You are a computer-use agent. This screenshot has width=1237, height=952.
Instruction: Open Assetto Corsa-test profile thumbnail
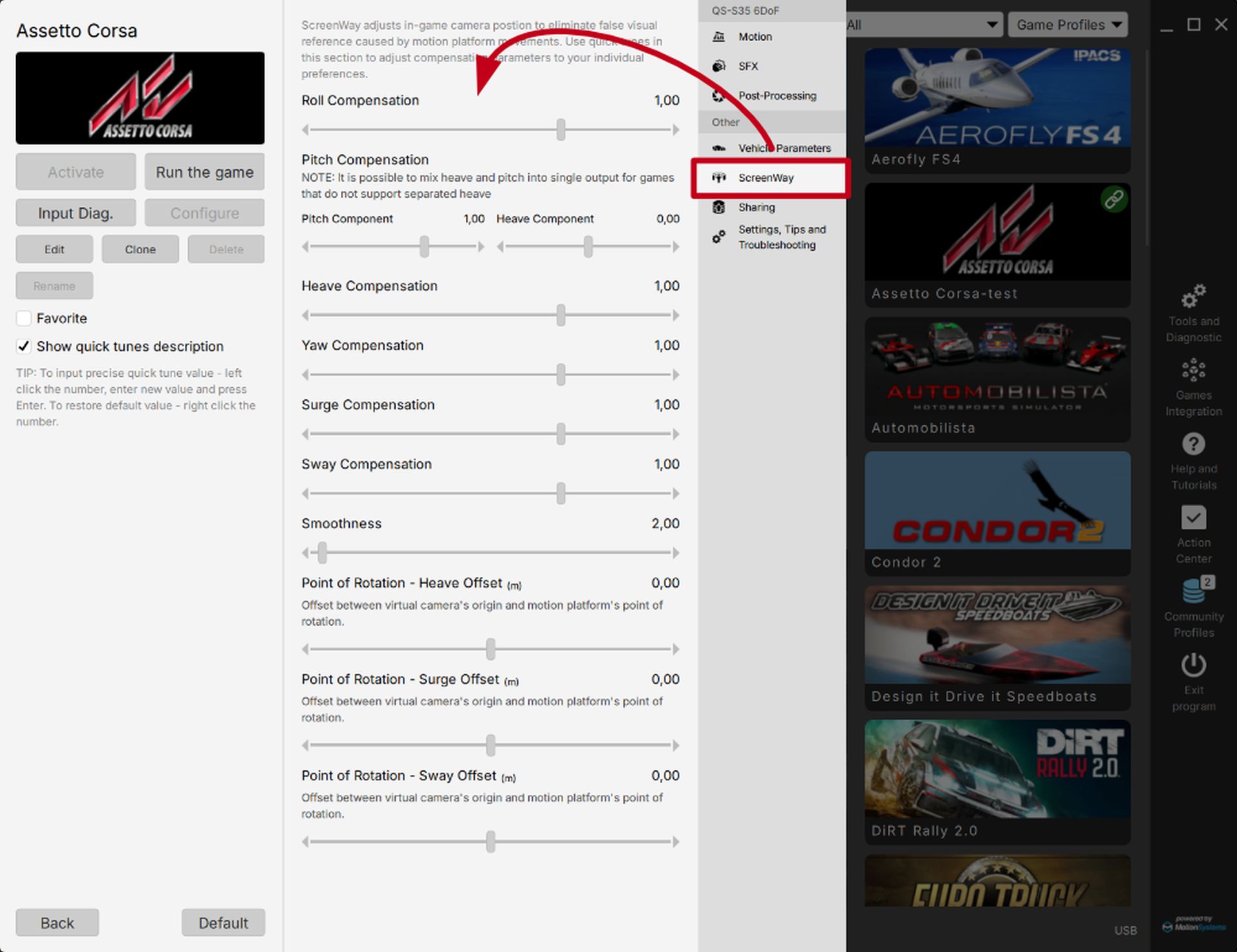[x=997, y=232]
